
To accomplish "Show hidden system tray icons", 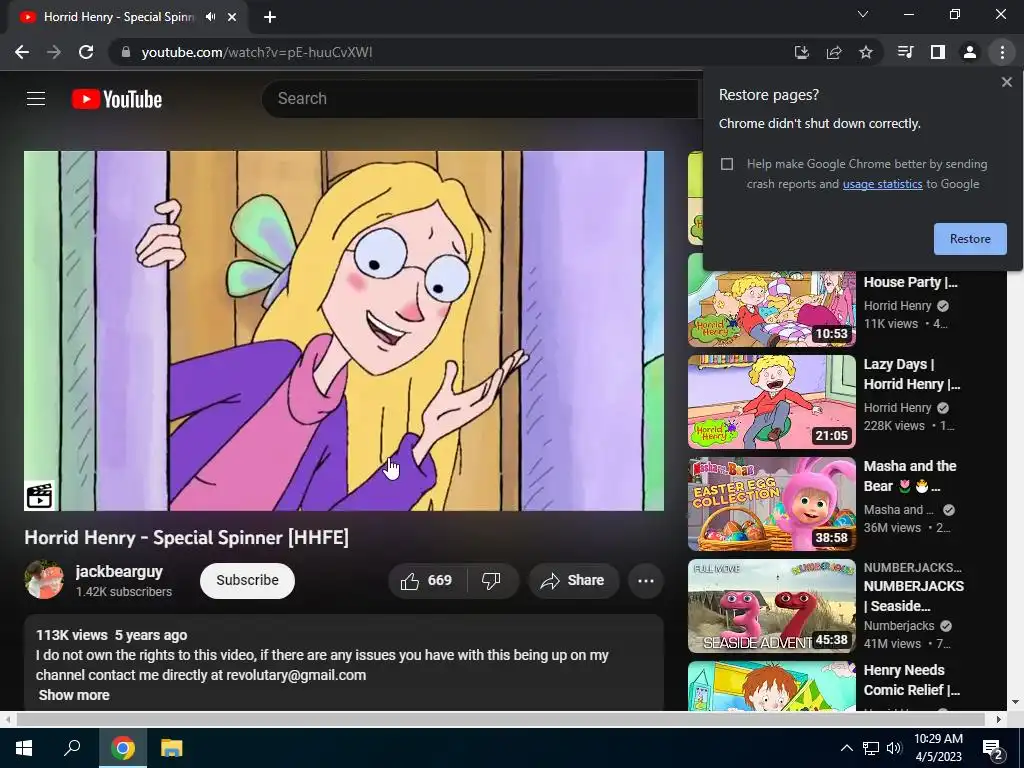I will 846,748.
